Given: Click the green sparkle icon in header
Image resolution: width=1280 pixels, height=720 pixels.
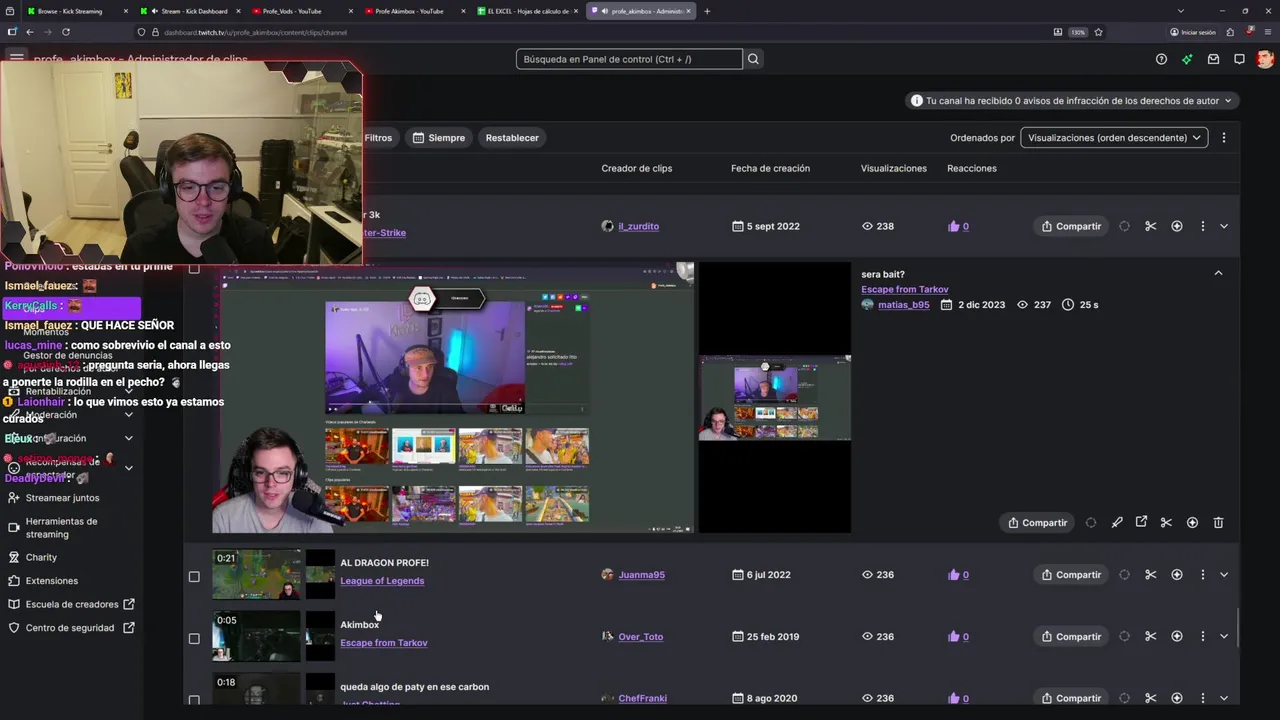Looking at the screenshot, I should point(1187,59).
